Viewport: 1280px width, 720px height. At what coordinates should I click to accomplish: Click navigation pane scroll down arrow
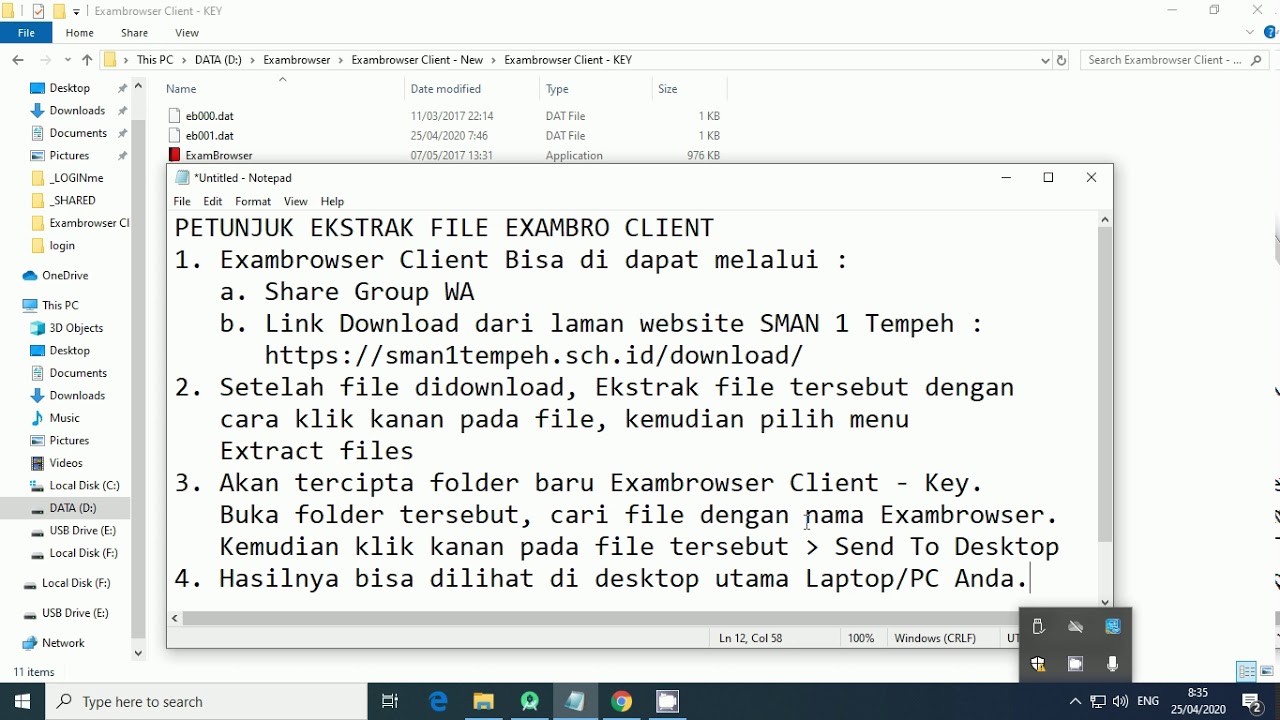coord(138,654)
